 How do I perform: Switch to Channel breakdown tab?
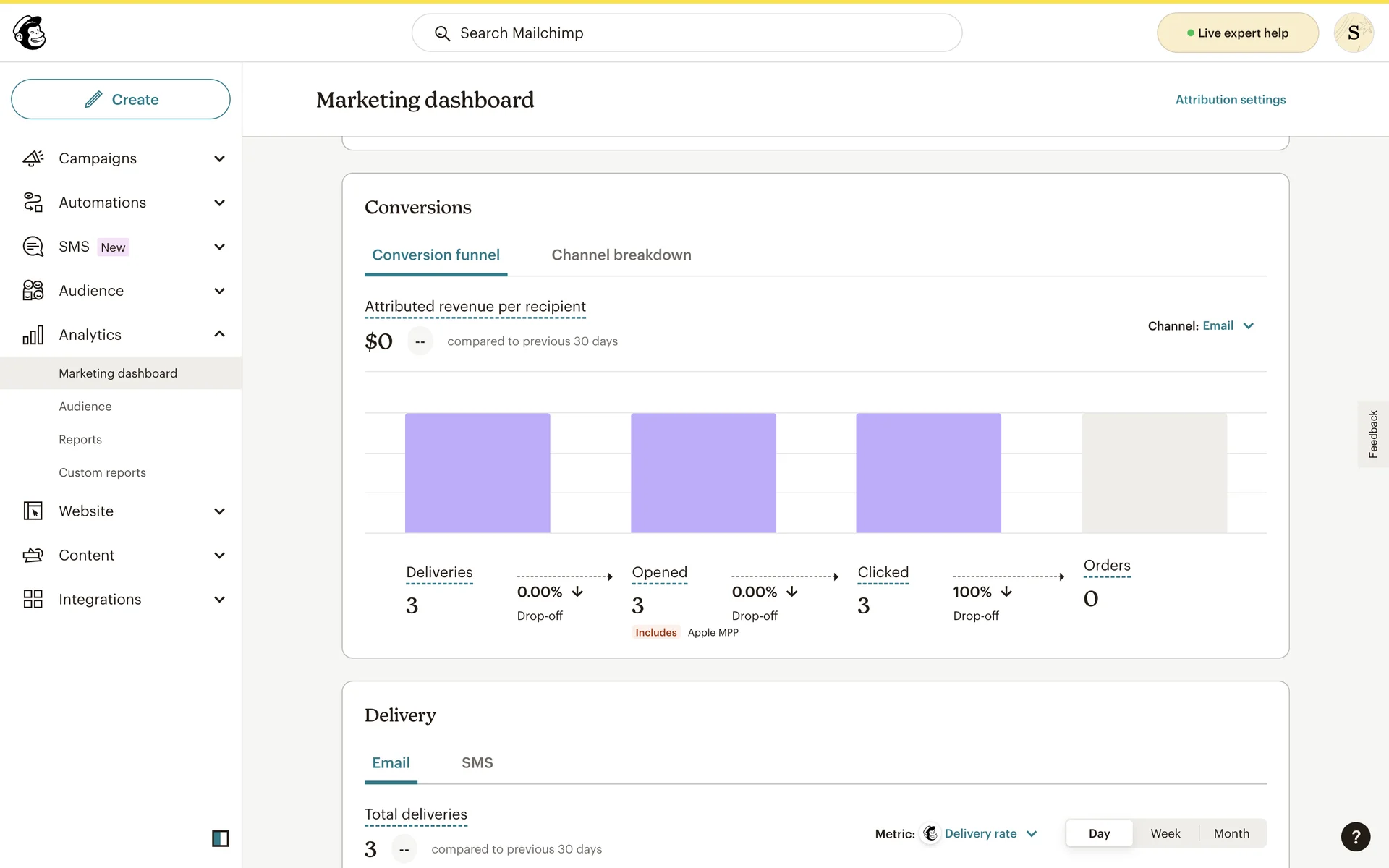[x=621, y=255]
